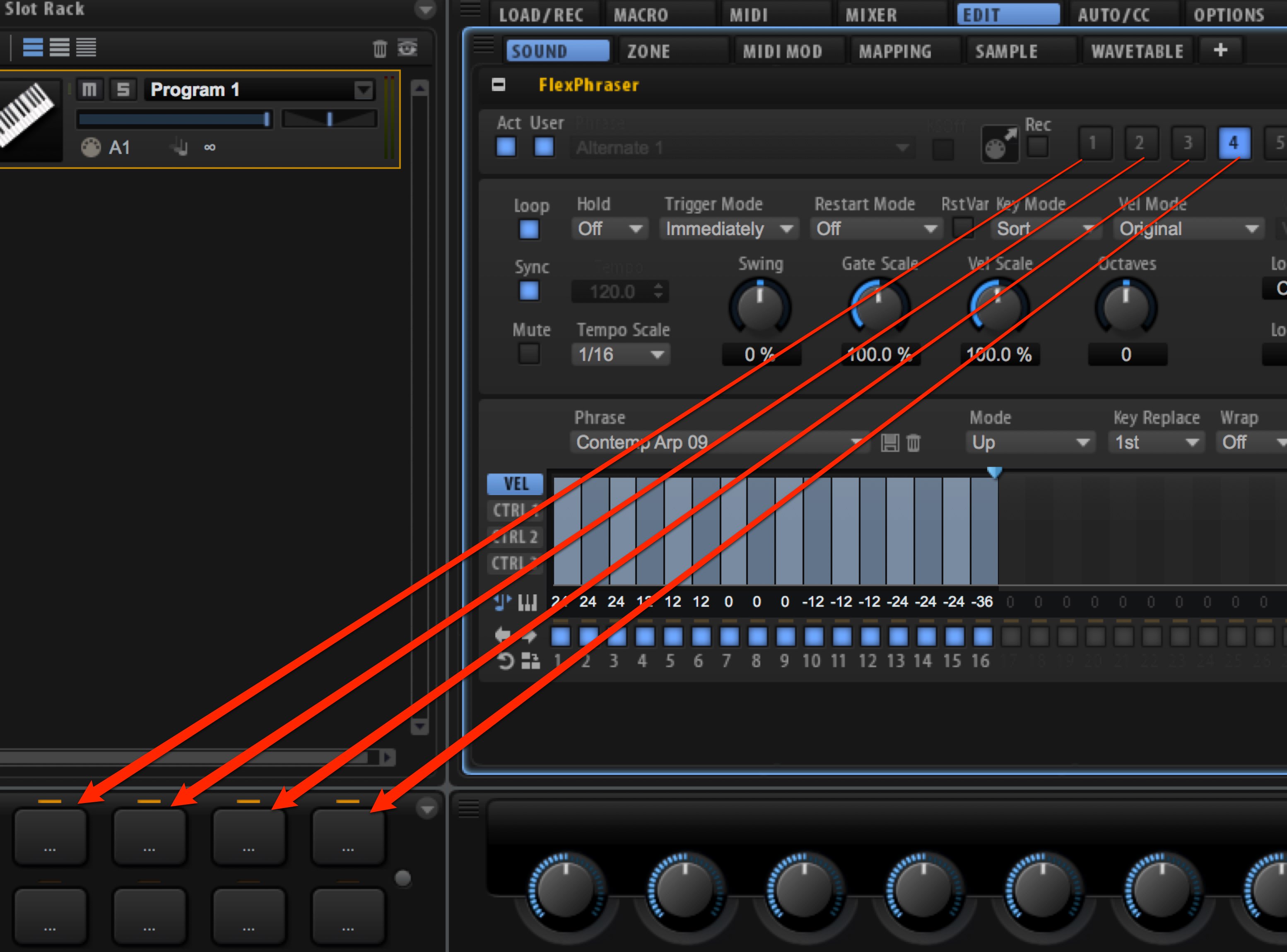Select FlexPhraser variation 4
1287x952 pixels.
tap(1234, 142)
